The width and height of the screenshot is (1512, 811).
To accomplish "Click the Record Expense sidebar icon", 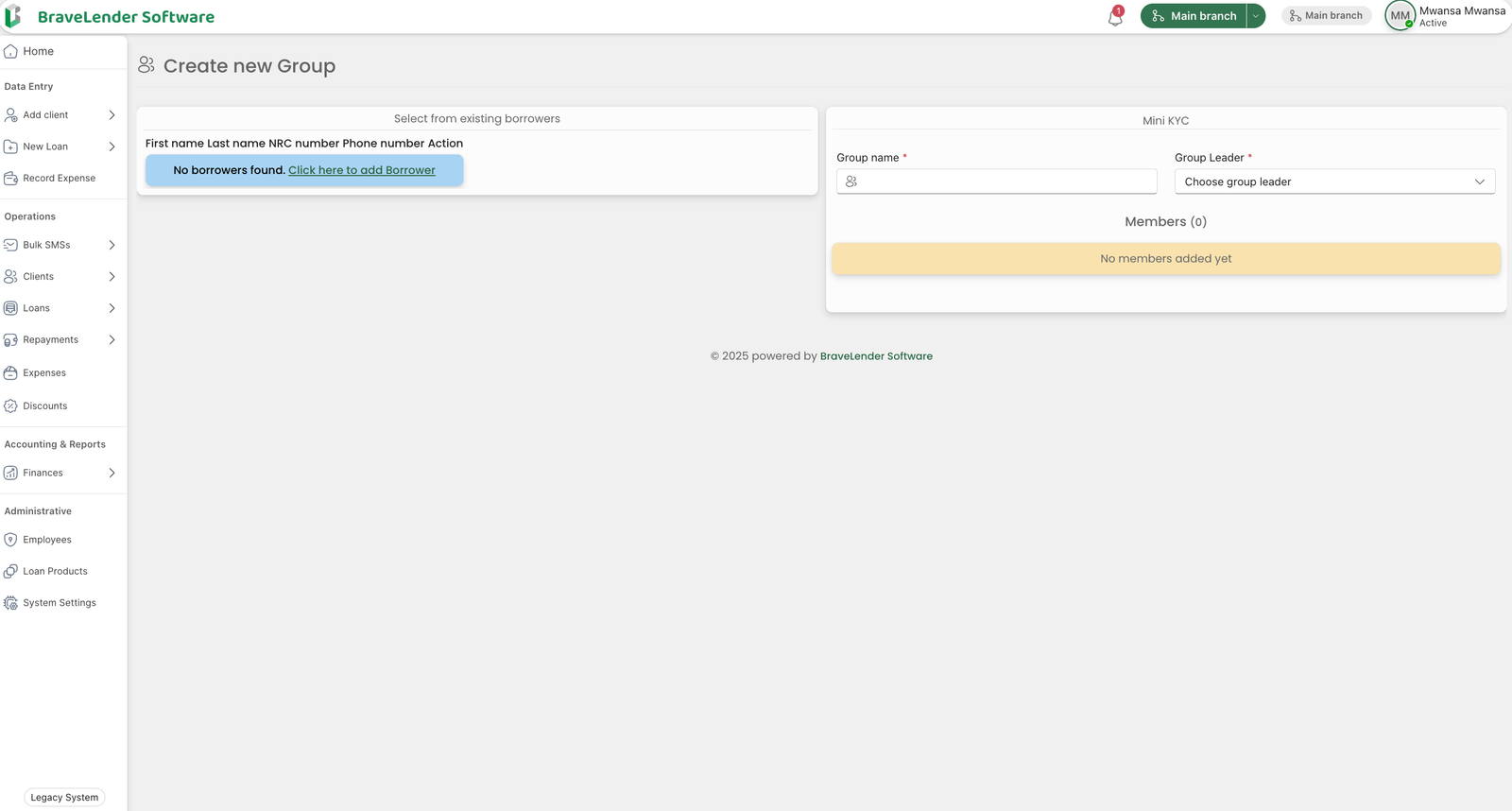I will click(11, 179).
